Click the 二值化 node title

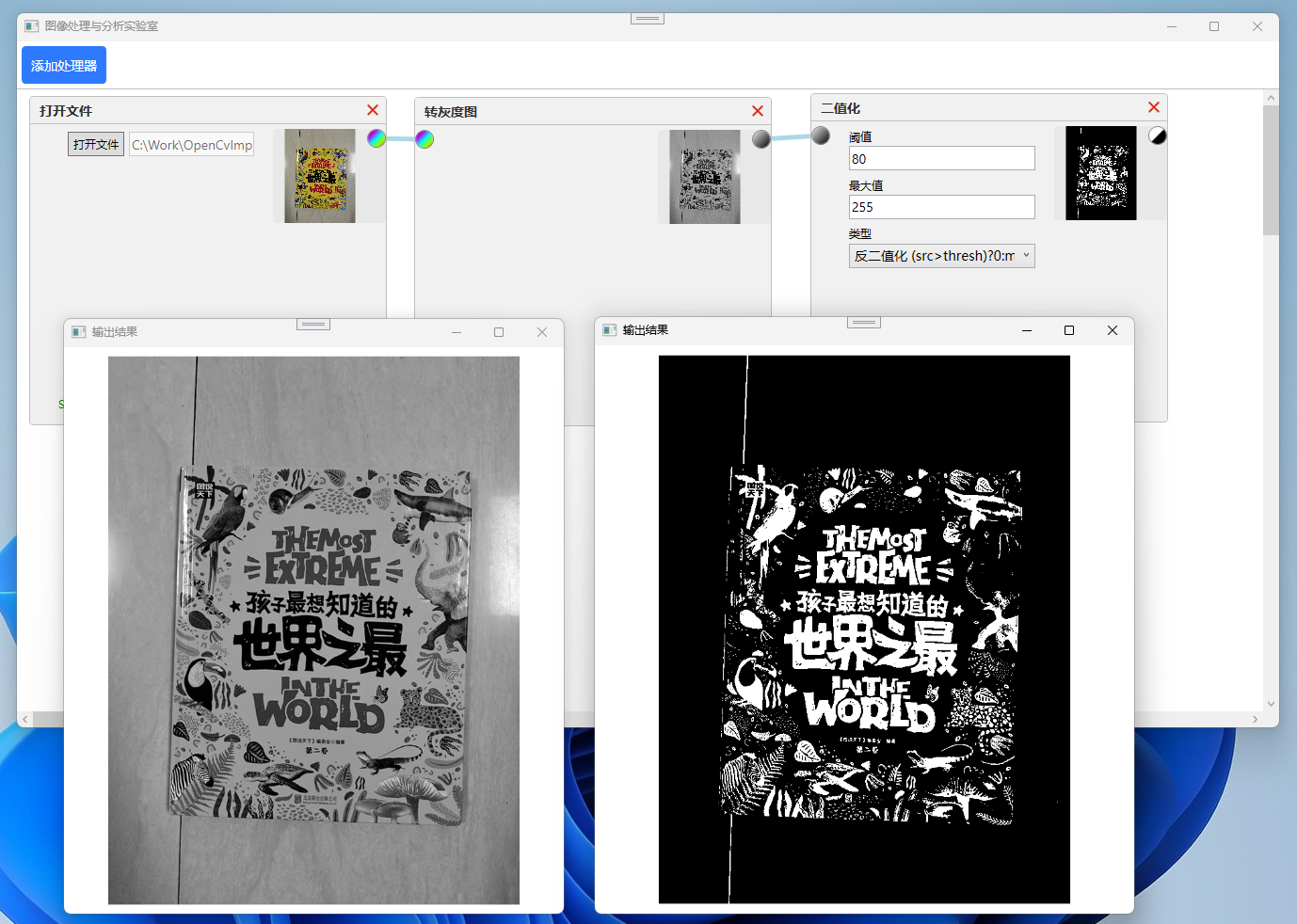(841, 108)
